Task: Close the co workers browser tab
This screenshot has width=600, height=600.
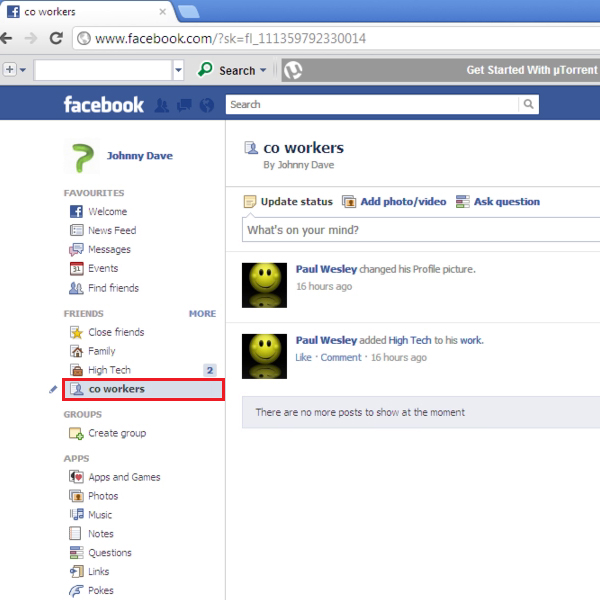Action: pos(163,12)
